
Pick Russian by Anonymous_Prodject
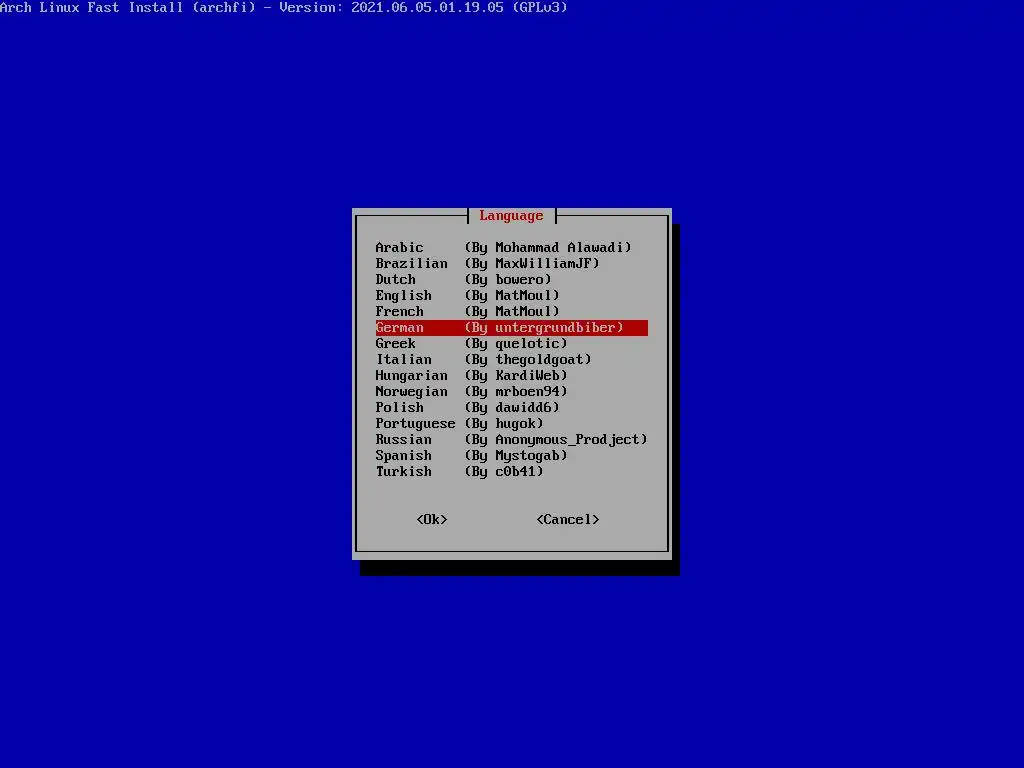click(x=511, y=440)
